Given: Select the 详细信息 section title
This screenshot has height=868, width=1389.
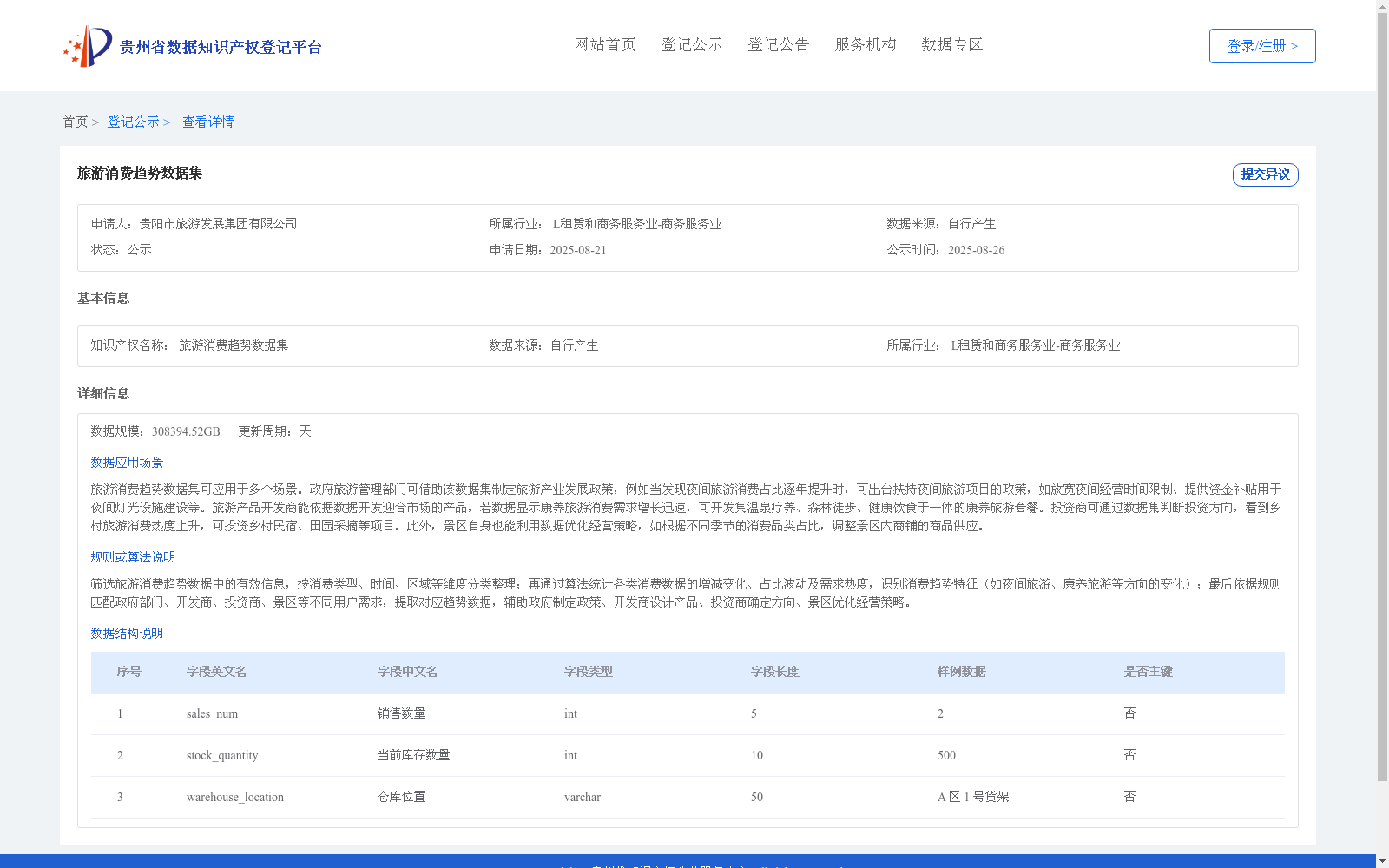Looking at the screenshot, I should tap(103, 394).
